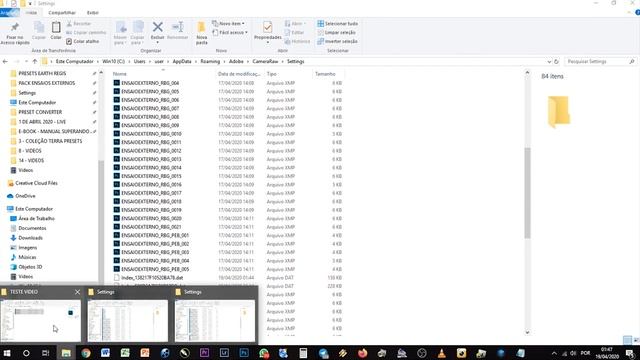Viewport: 640px width, 360px height.
Task: Click the Pesquisar Settings search field
Action: (x=600, y=62)
